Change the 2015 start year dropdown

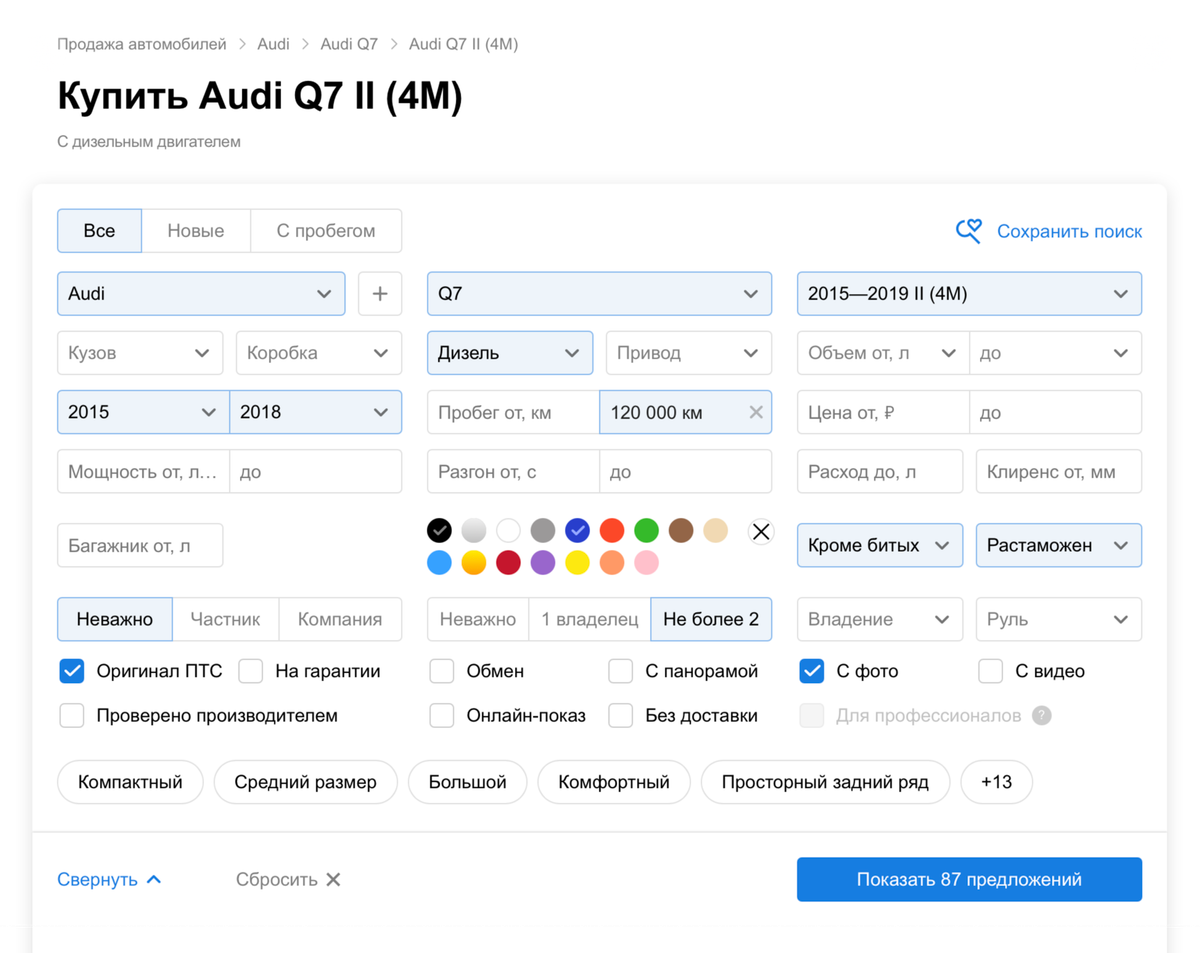tap(143, 412)
